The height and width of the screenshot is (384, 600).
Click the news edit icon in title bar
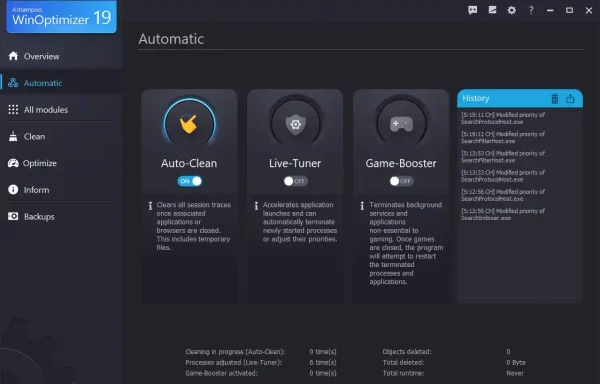[492, 10]
